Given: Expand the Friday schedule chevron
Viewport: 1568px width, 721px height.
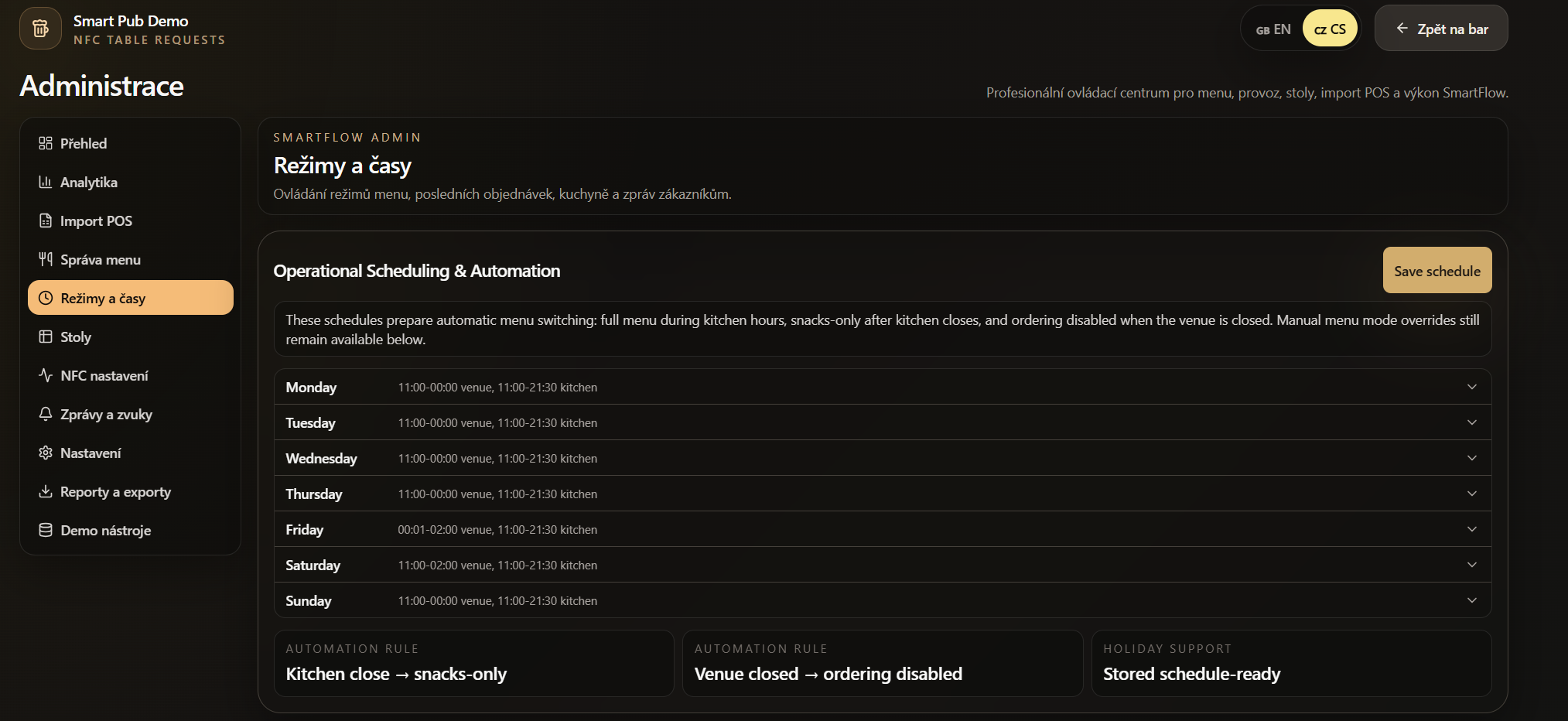Looking at the screenshot, I should coord(1472,529).
